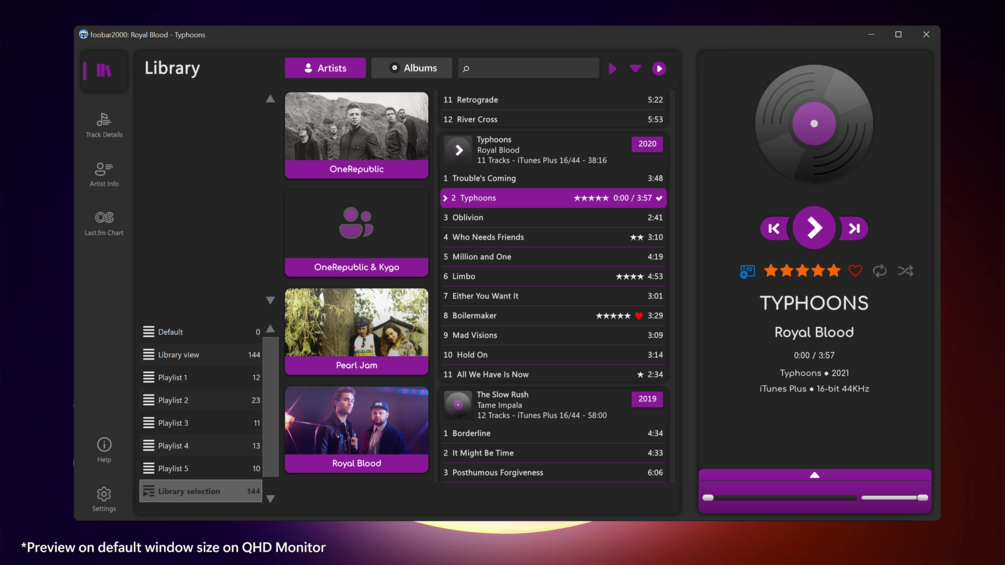
Task: Open Last.fm Chart panel
Action: tap(104, 223)
